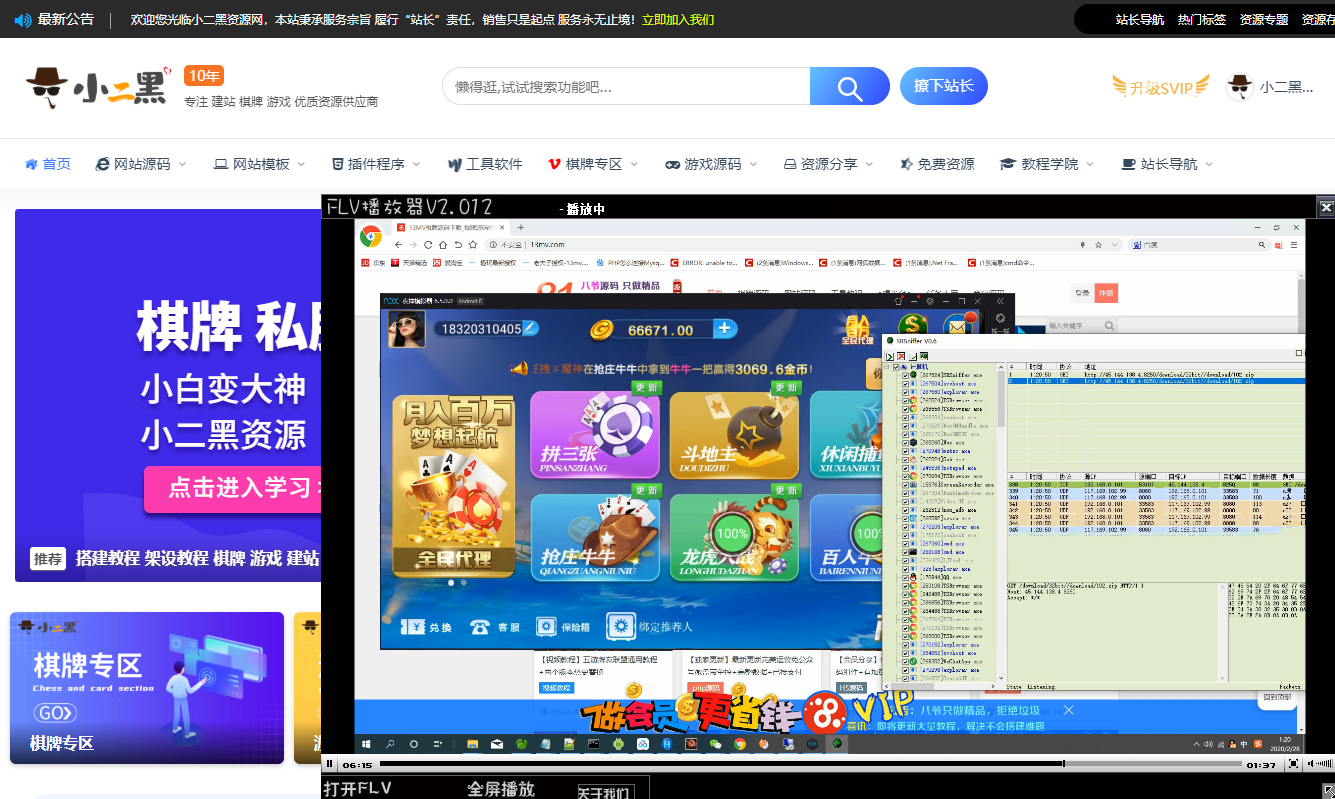Image resolution: width=1335 pixels, height=799 pixels.
Task: Open 资源专题 in the top bar
Action: pyautogui.click(x=1264, y=19)
